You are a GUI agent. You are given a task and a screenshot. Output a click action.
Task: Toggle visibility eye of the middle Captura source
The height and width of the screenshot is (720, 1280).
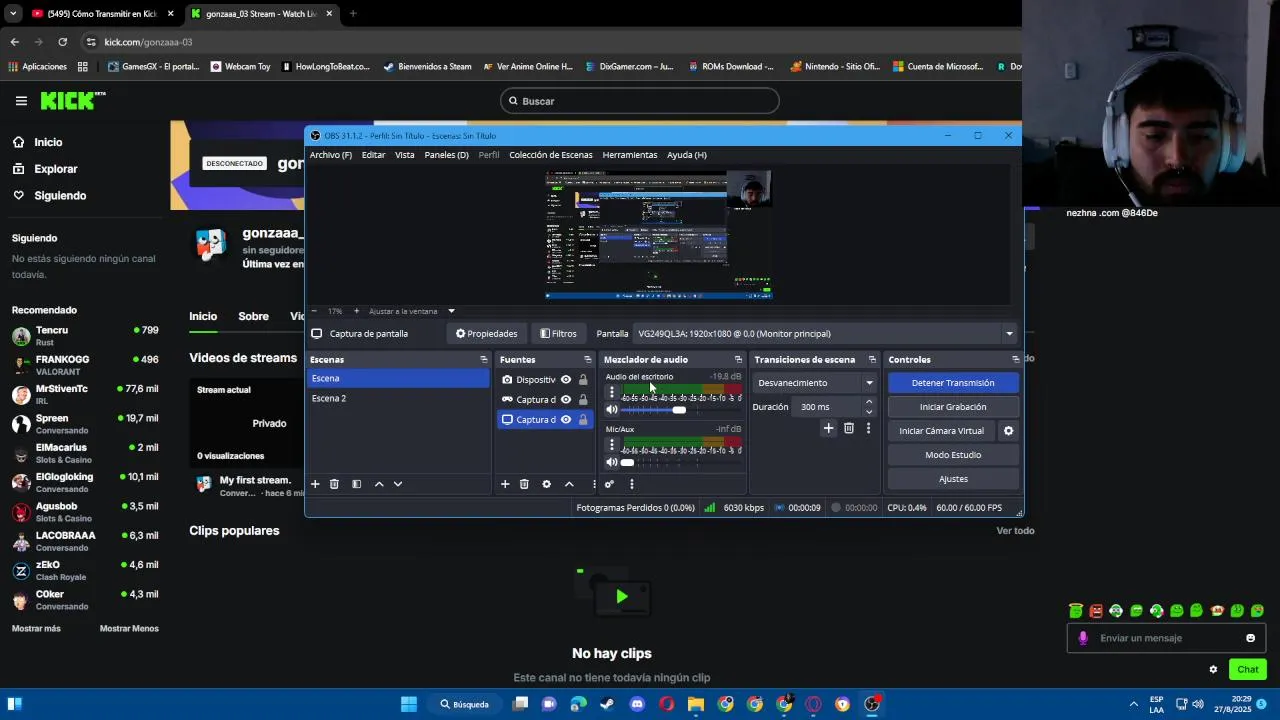[566, 400]
